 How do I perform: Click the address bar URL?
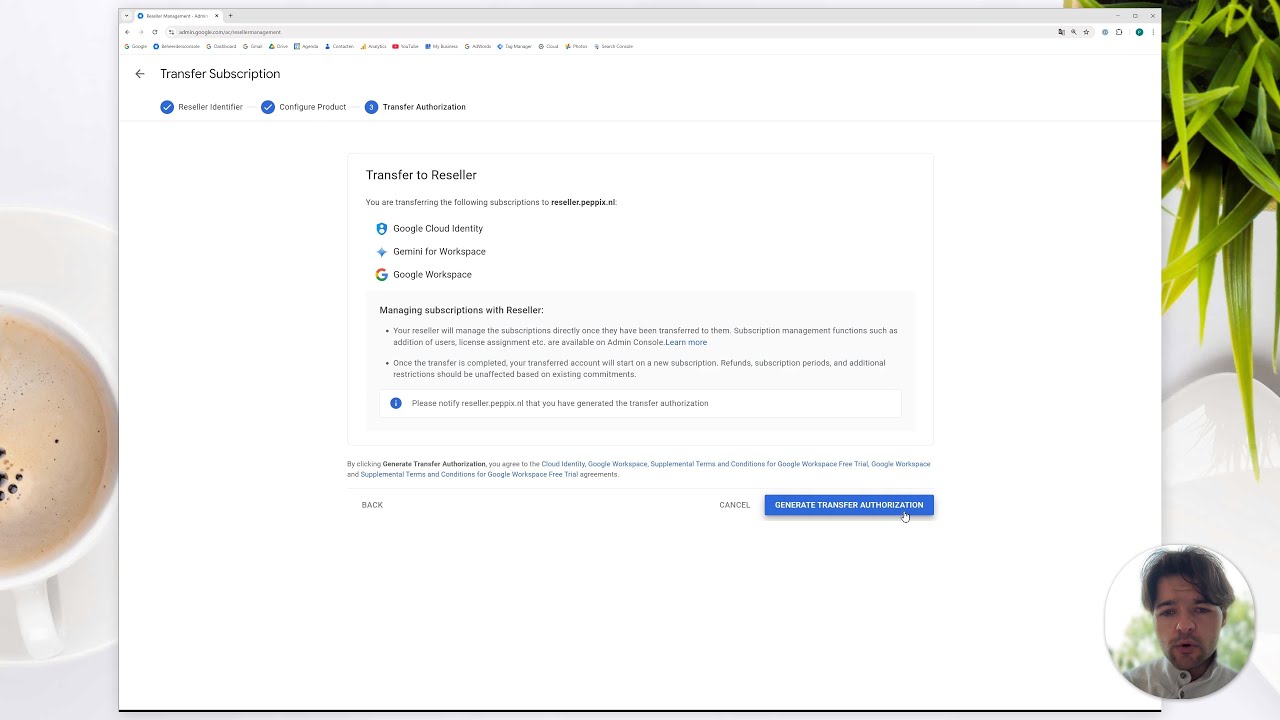click(x=230, y=32)
